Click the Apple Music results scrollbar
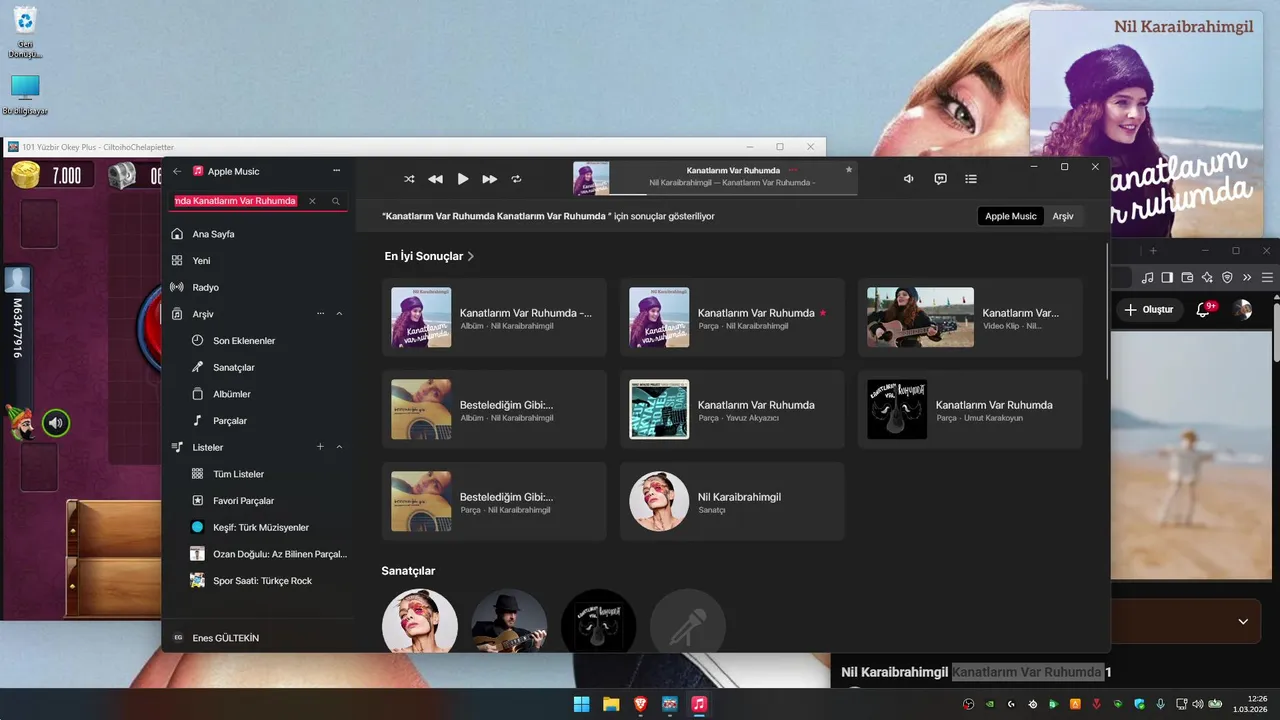 [1106, 311]
